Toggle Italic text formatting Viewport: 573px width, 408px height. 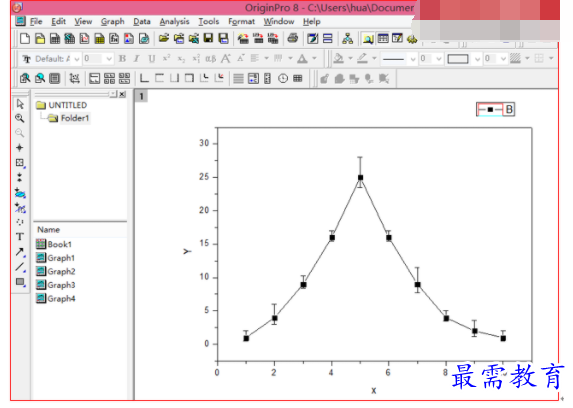point(137,58)
